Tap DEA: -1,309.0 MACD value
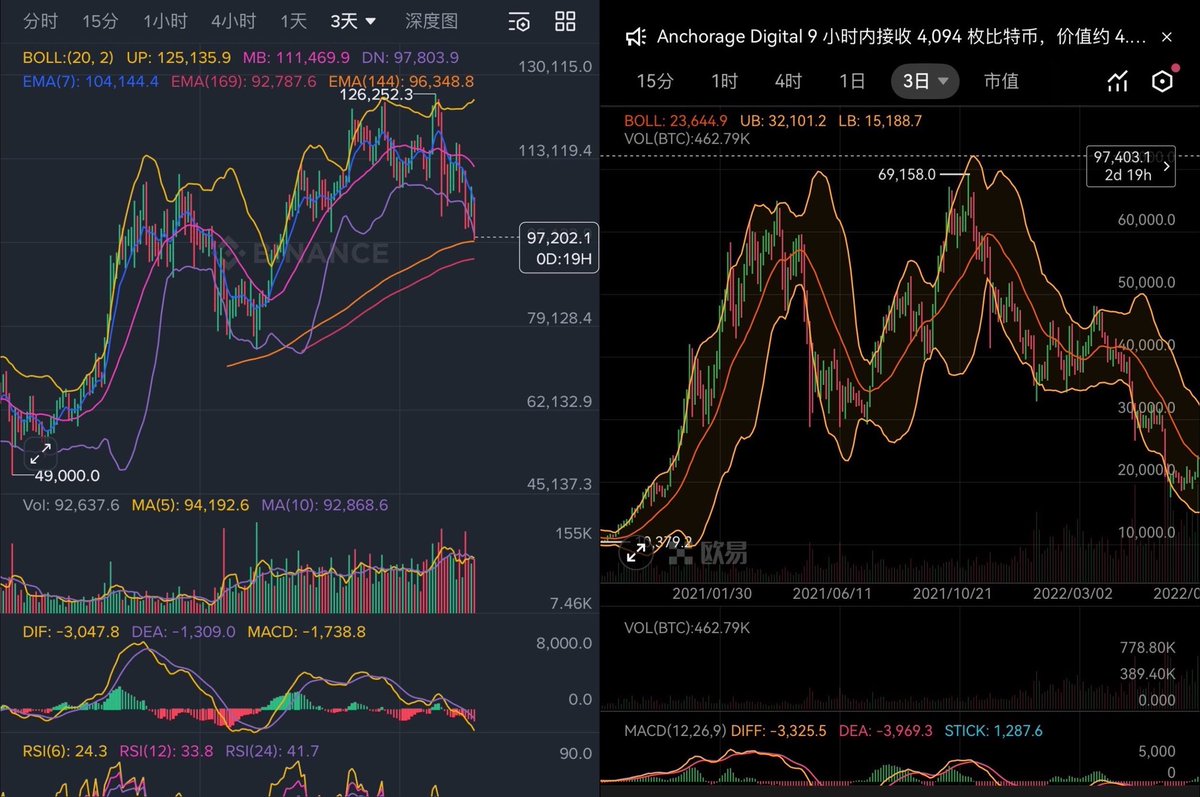 coord(182,632)
